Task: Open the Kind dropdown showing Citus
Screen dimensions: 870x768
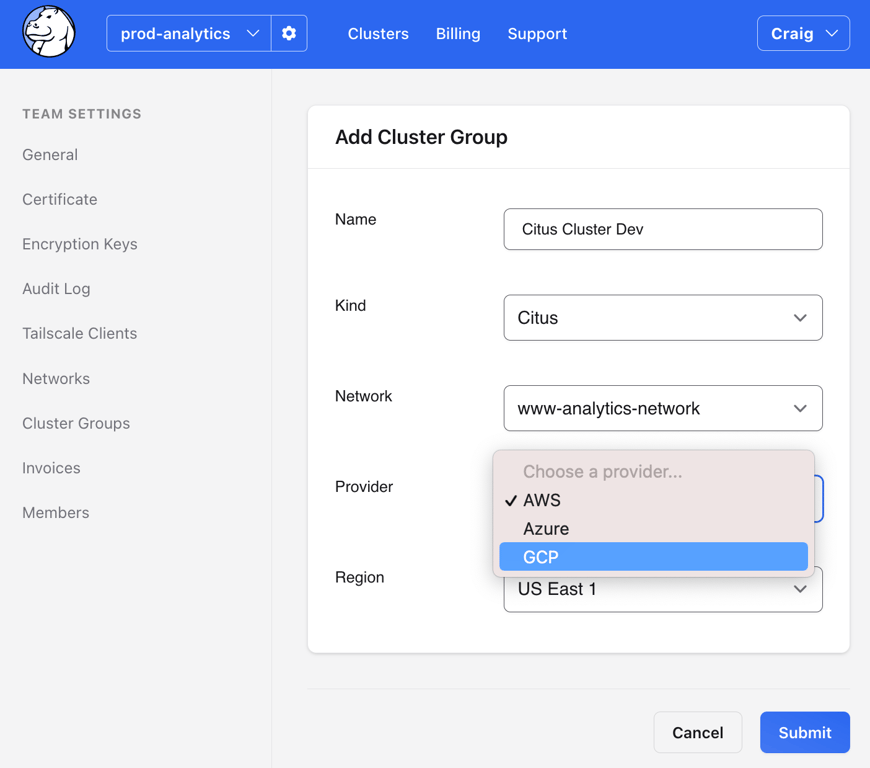Action: [x=662, y=317]
